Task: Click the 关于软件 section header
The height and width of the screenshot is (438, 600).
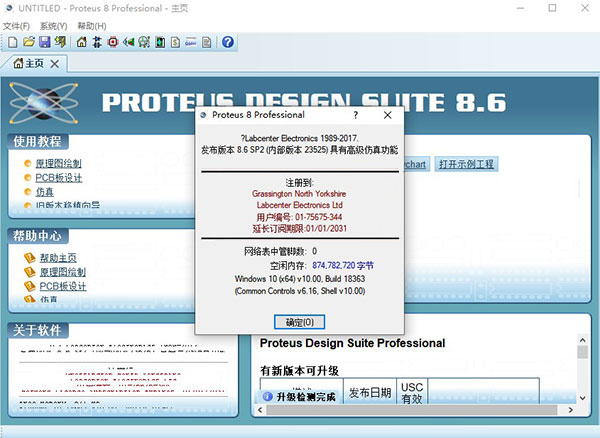Action: pyautogui.click(x=38, y=330)
